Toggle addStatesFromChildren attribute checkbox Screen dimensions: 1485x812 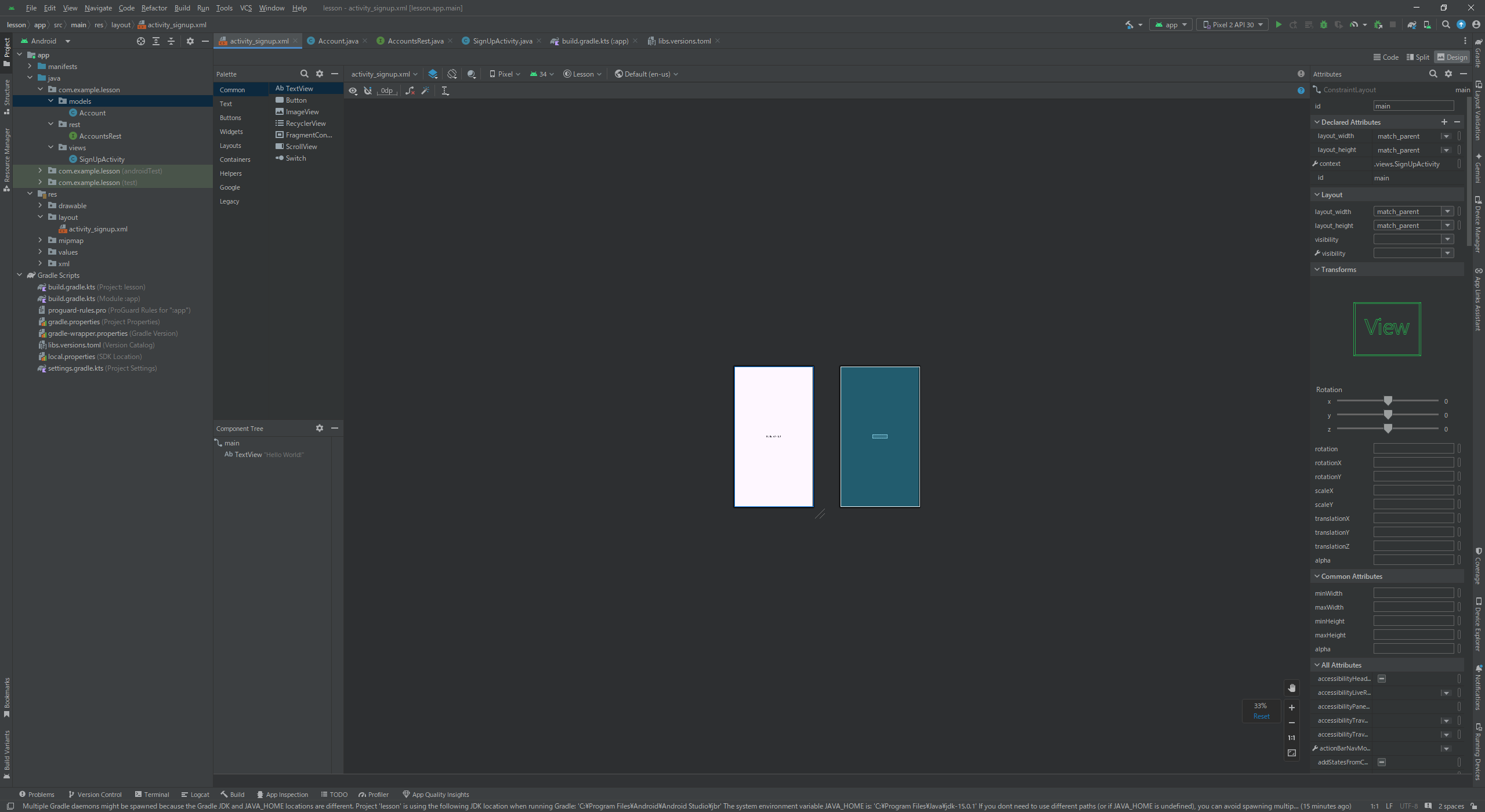(1382, 762)
